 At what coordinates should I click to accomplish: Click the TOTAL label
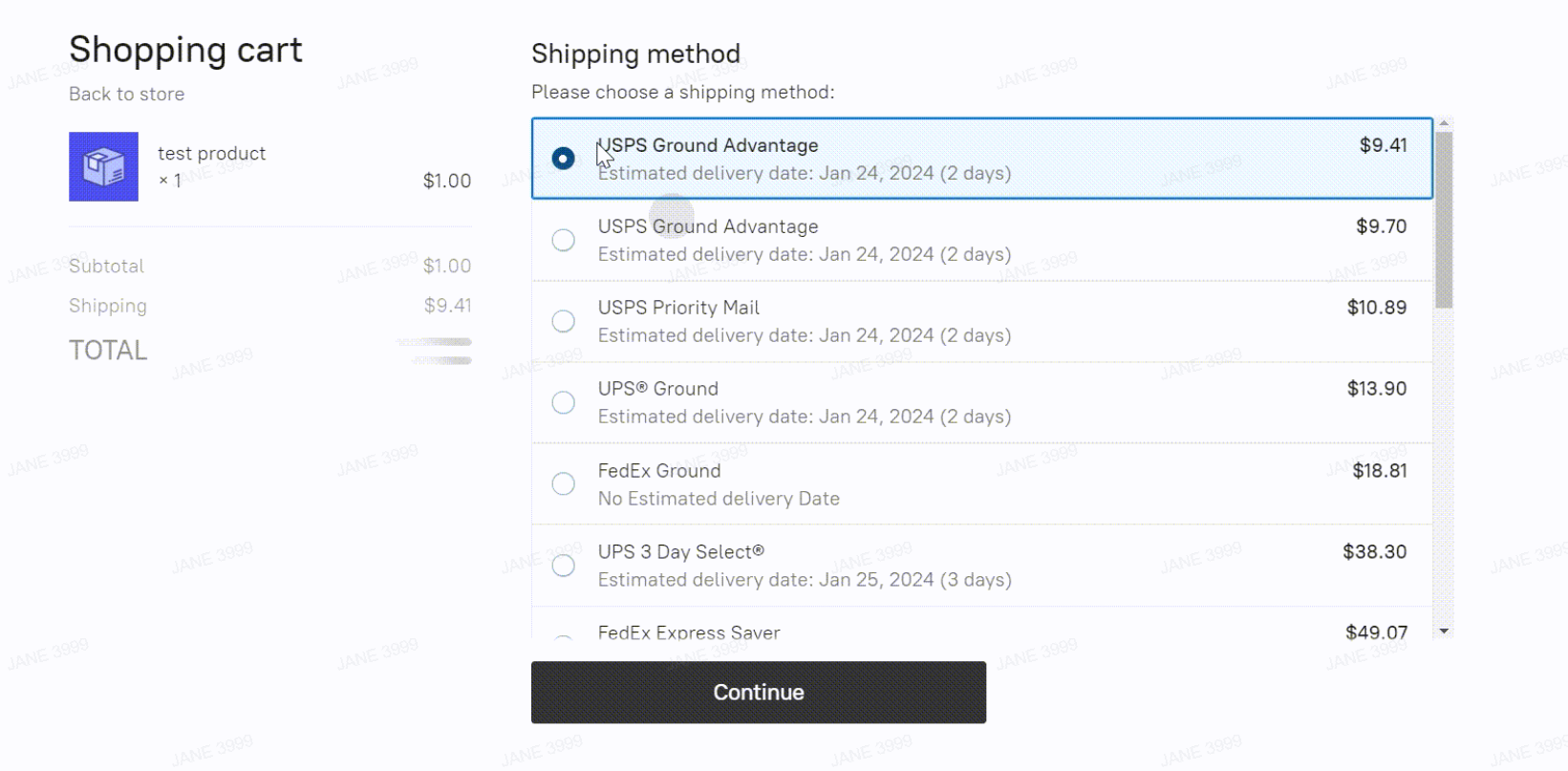[x=108, y=351]
